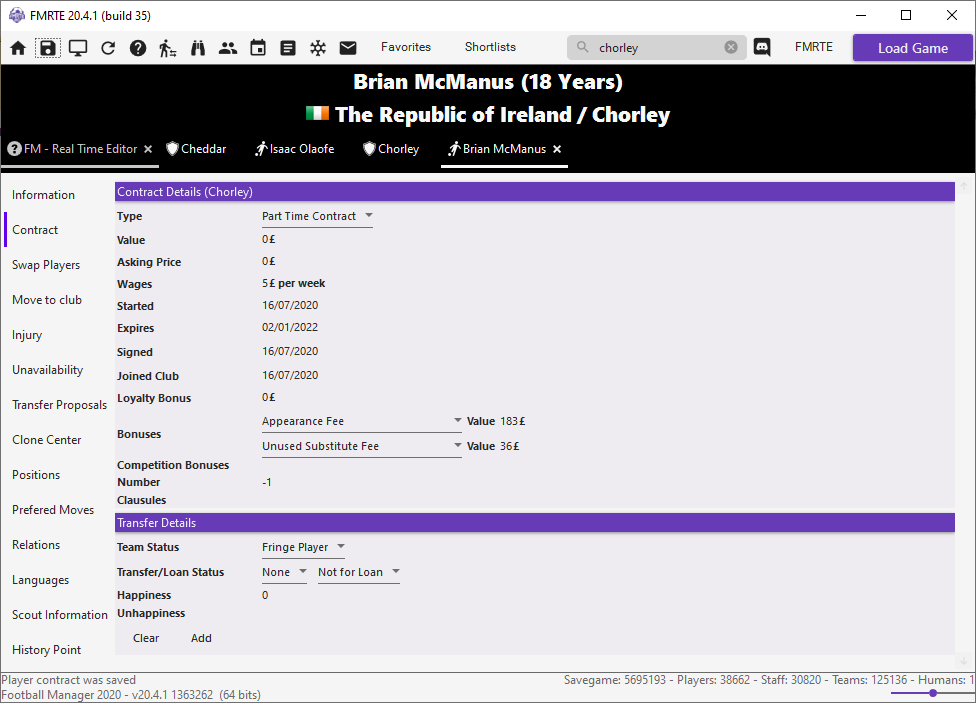Screen dimensions: 976x703
Task: Open the binoculars search icon
Action: tap(198, 48)
